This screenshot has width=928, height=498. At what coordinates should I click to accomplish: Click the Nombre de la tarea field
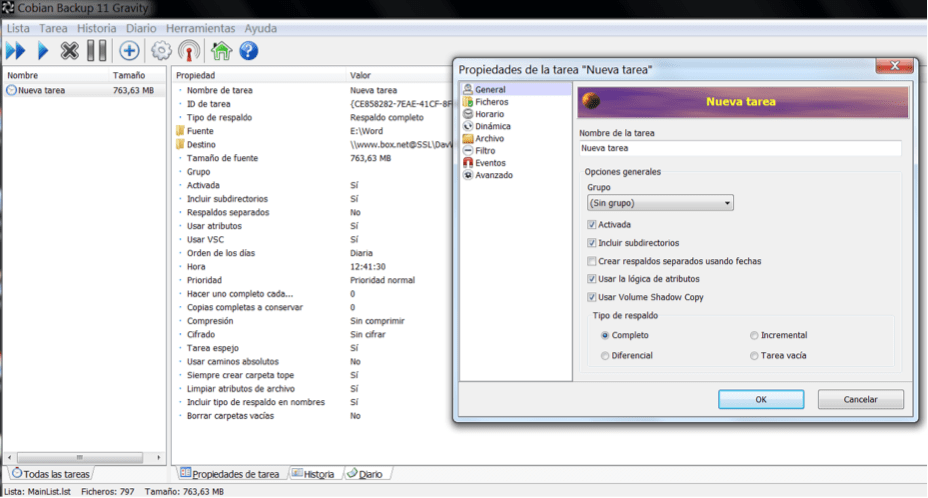tap(740, 148)
